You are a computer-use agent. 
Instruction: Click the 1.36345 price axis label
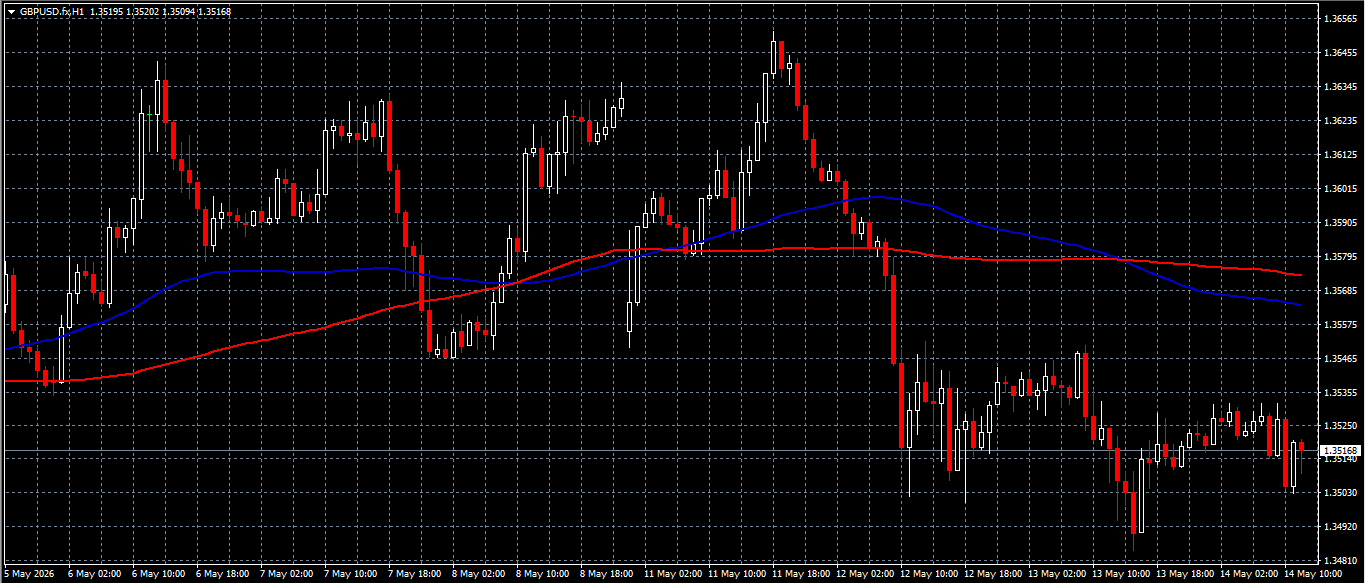tap(1340, 87)
